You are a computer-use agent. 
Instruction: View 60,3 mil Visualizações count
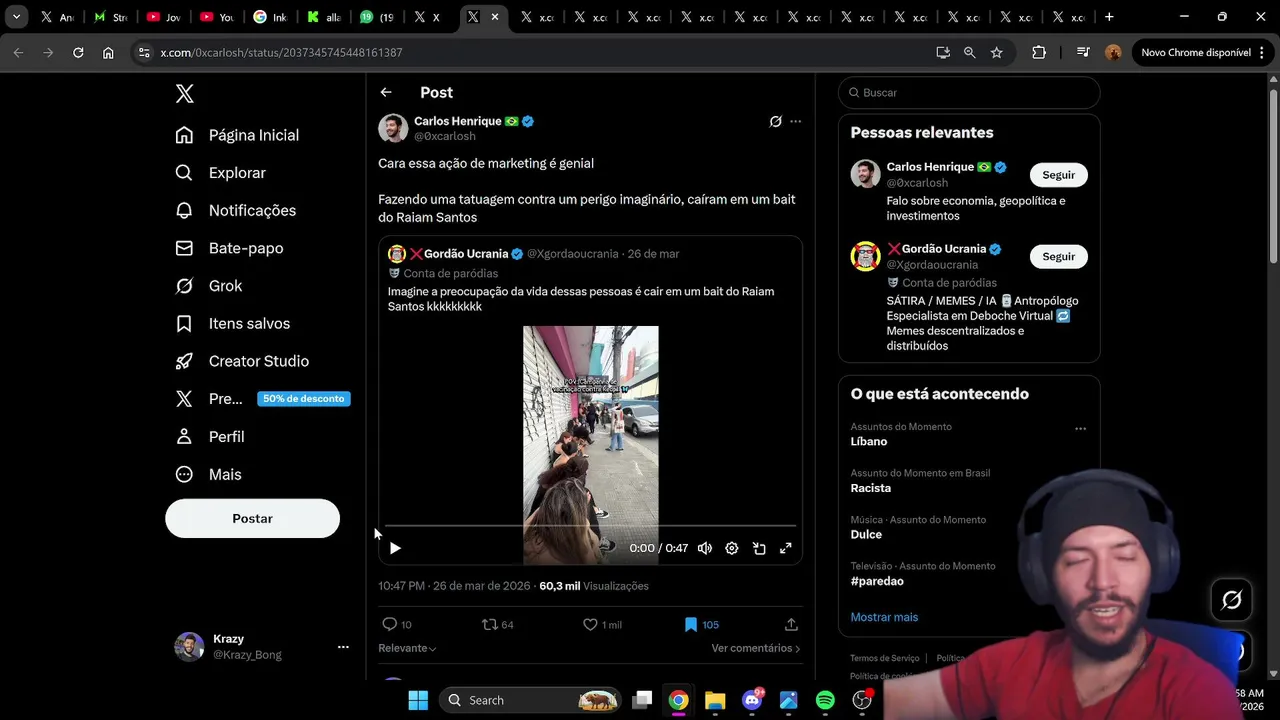pyautogui.click(x=594, y=586)
